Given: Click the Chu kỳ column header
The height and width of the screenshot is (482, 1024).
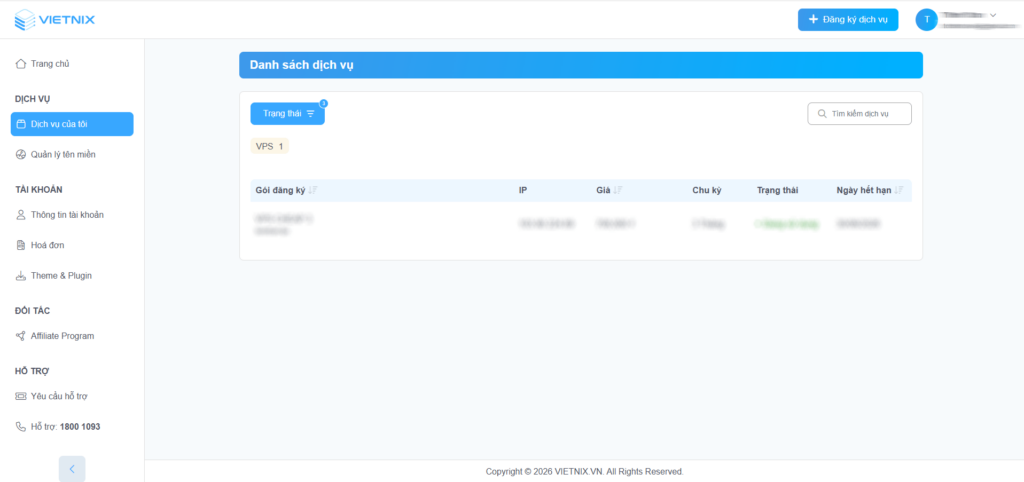Looking at the screenshot, I should (707, 190).
